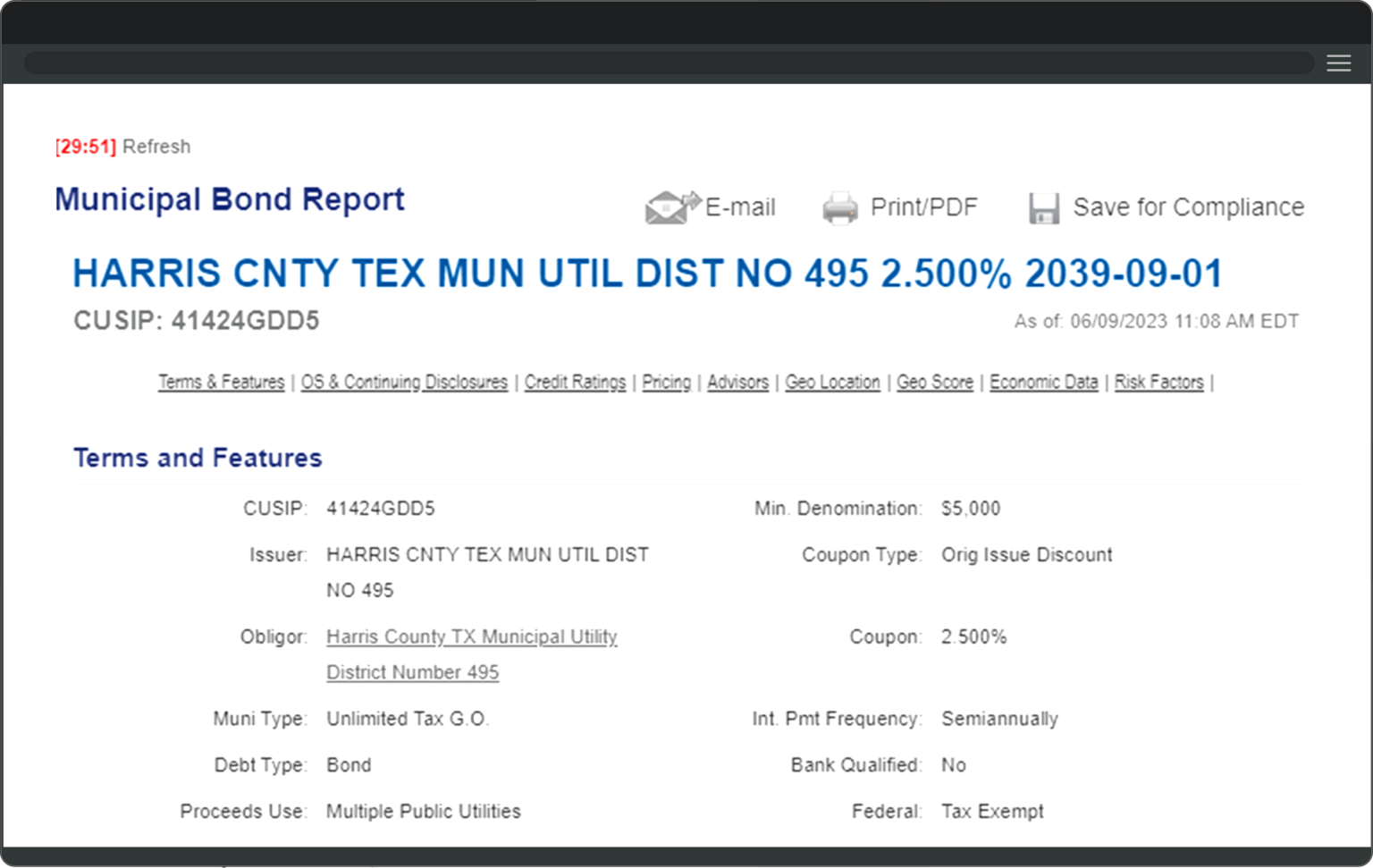Click the Save for Compliance text
The width and height of the screenshot is (1373, 868).
(1188, 207)
